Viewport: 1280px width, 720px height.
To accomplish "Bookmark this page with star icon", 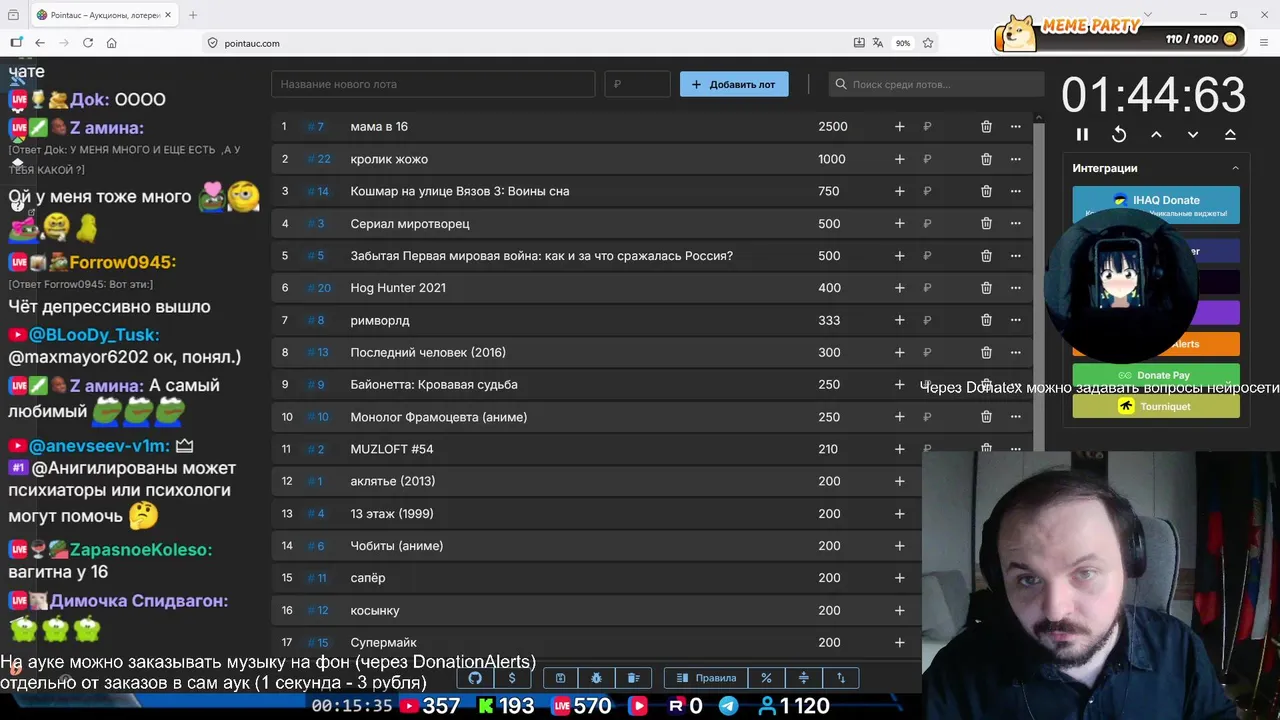I will tap(928, 43).
